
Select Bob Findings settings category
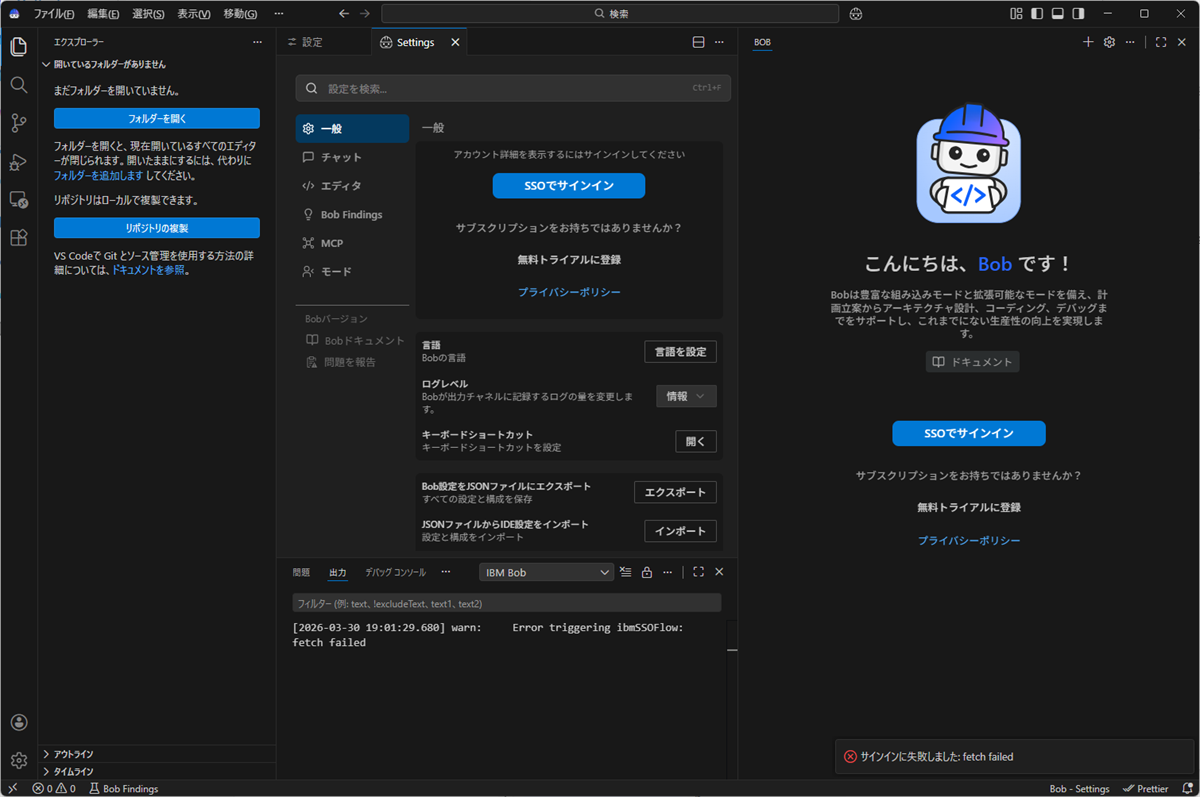pos(352,214)
